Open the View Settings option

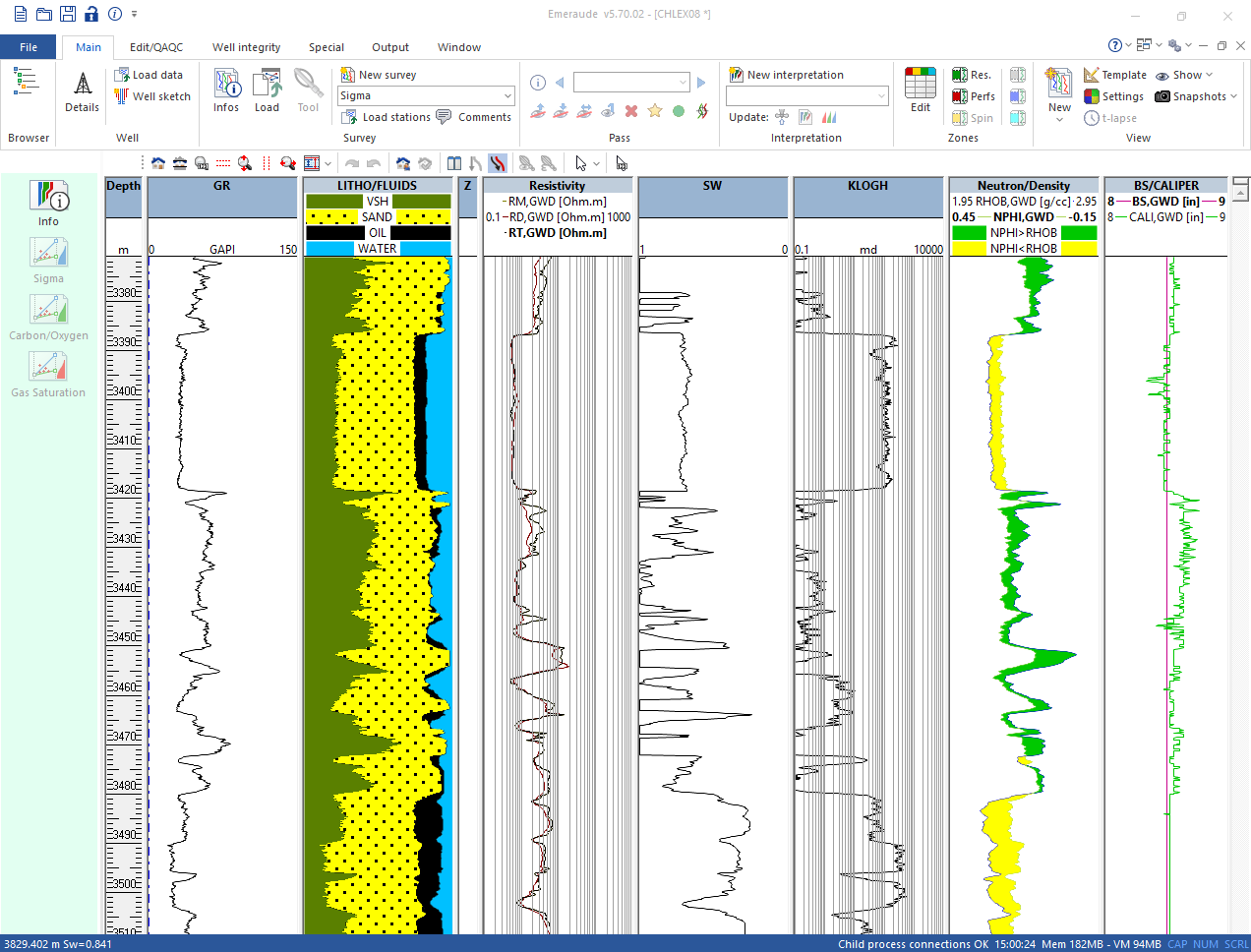click(x=1113, y=96)
